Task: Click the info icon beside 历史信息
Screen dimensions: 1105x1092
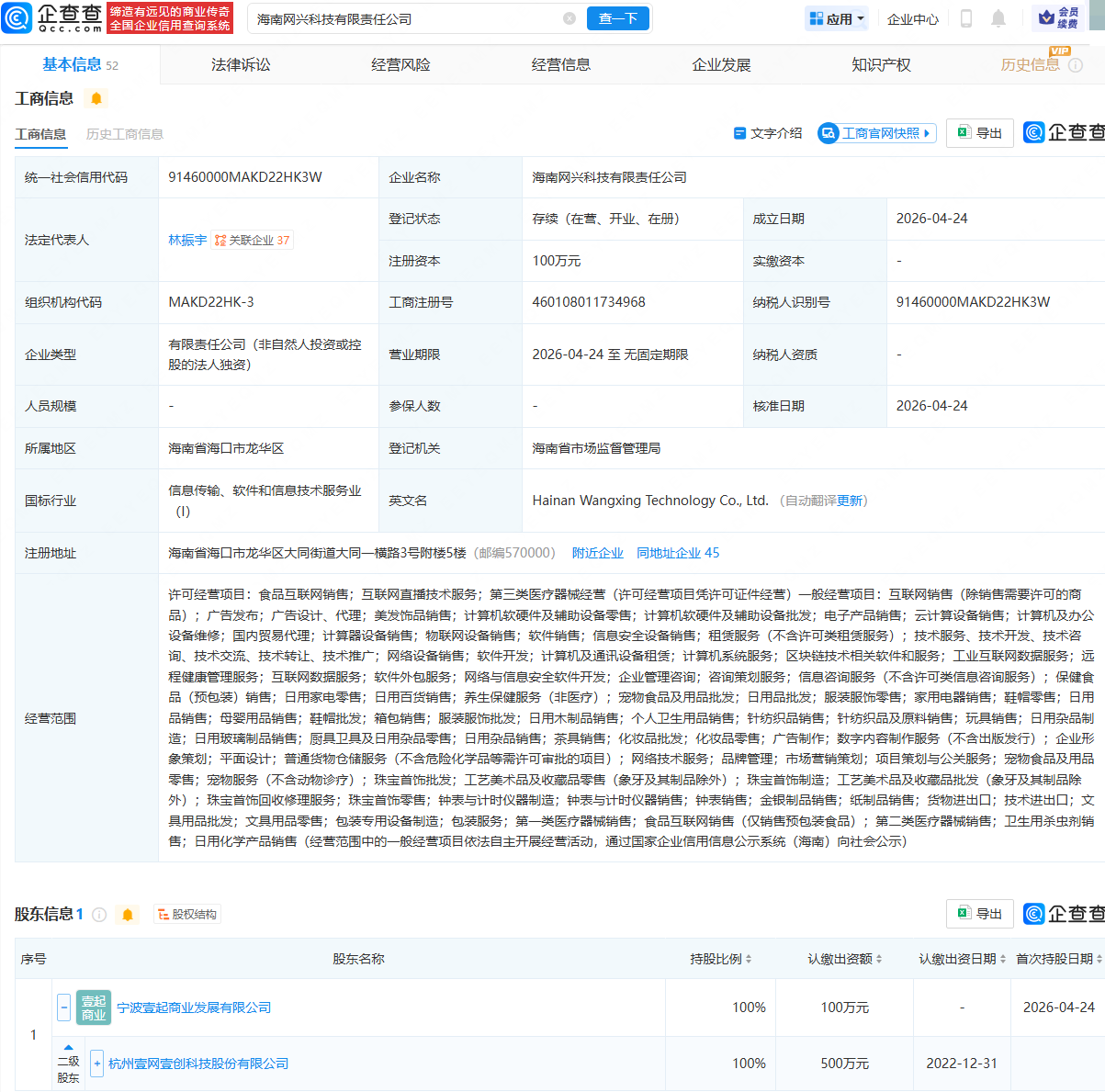Action: pyautogui.click(x=1076, y=65)
